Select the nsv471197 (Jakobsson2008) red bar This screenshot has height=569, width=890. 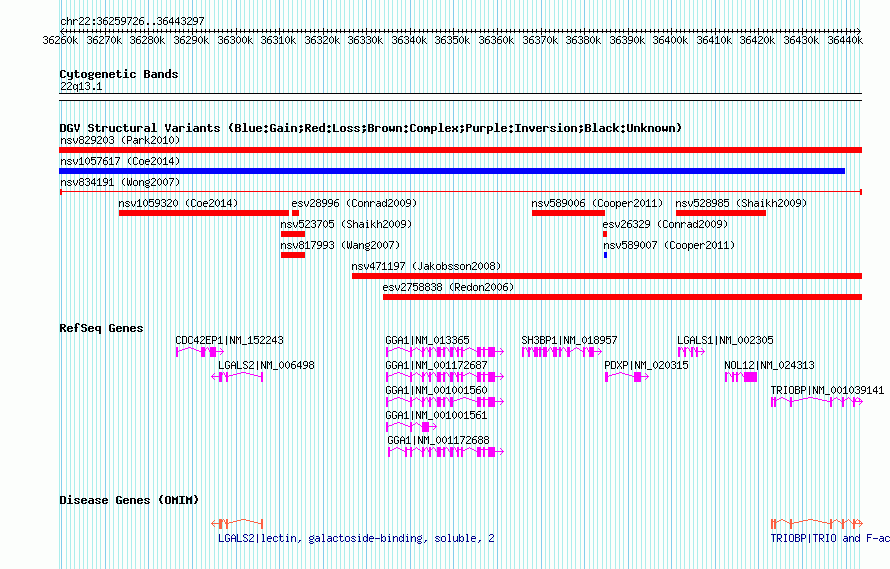tap(607, 276)
